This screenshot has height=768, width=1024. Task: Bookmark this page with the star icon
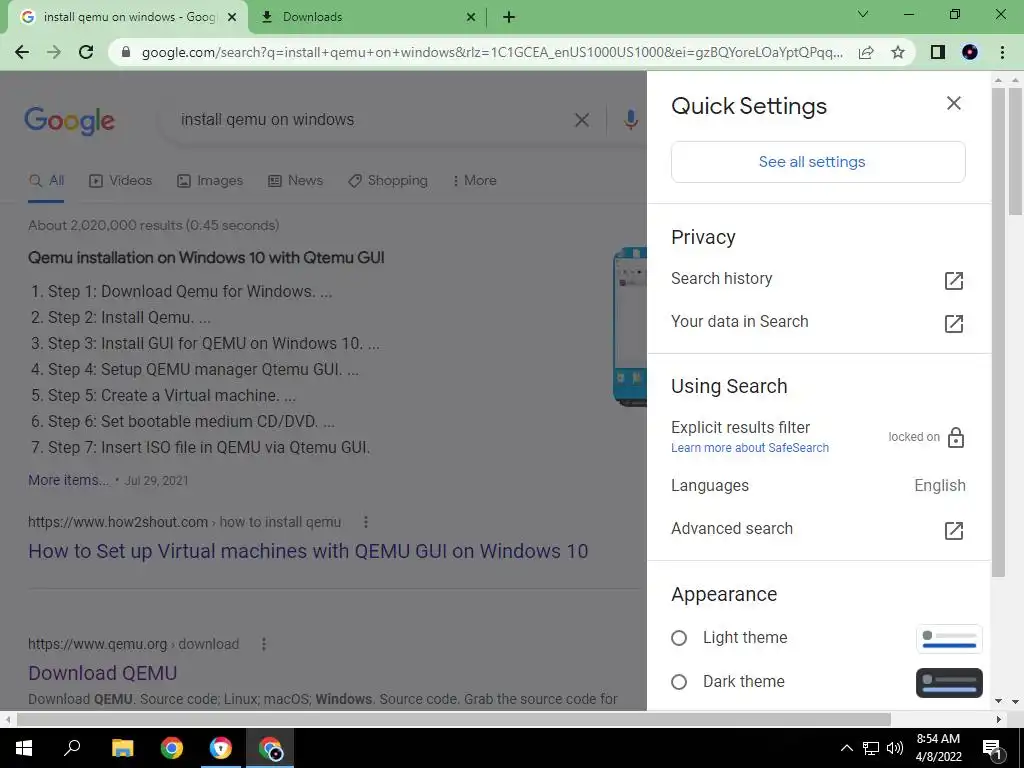pos(898,52)
